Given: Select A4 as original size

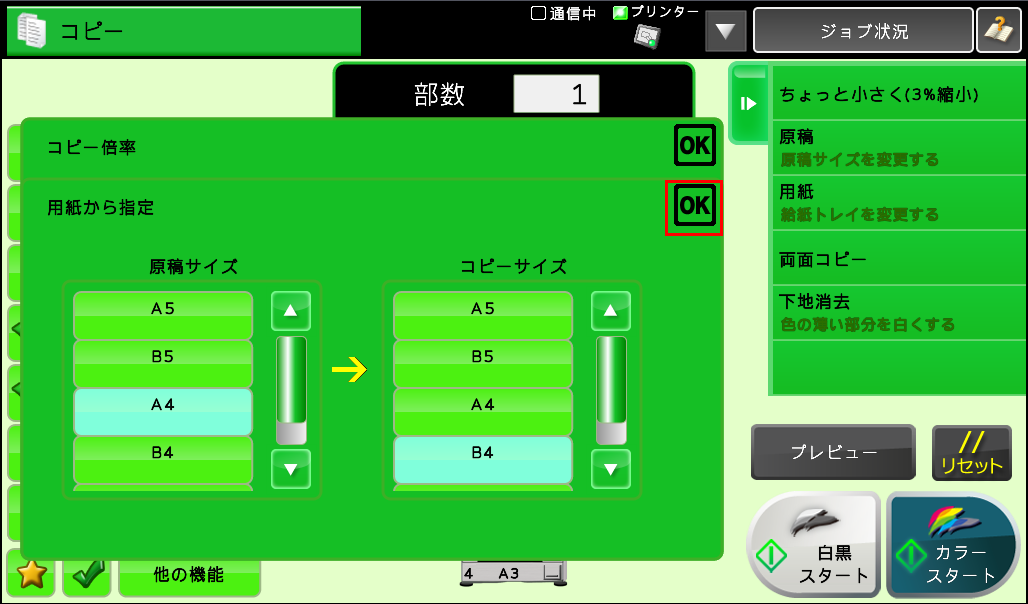Looking at the screenshot, I should click(x=163, y=412).
